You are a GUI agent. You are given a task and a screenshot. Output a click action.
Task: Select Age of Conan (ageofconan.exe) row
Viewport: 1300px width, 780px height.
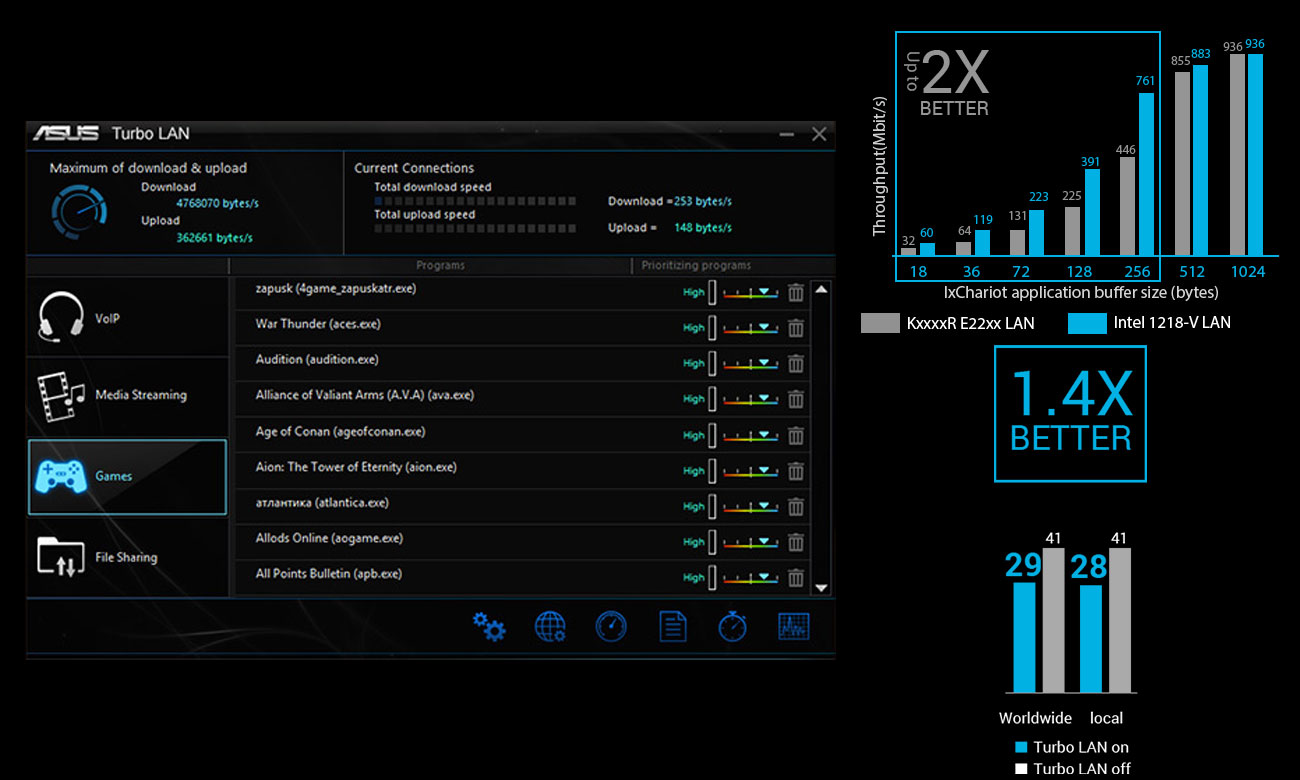pos(340,432)
